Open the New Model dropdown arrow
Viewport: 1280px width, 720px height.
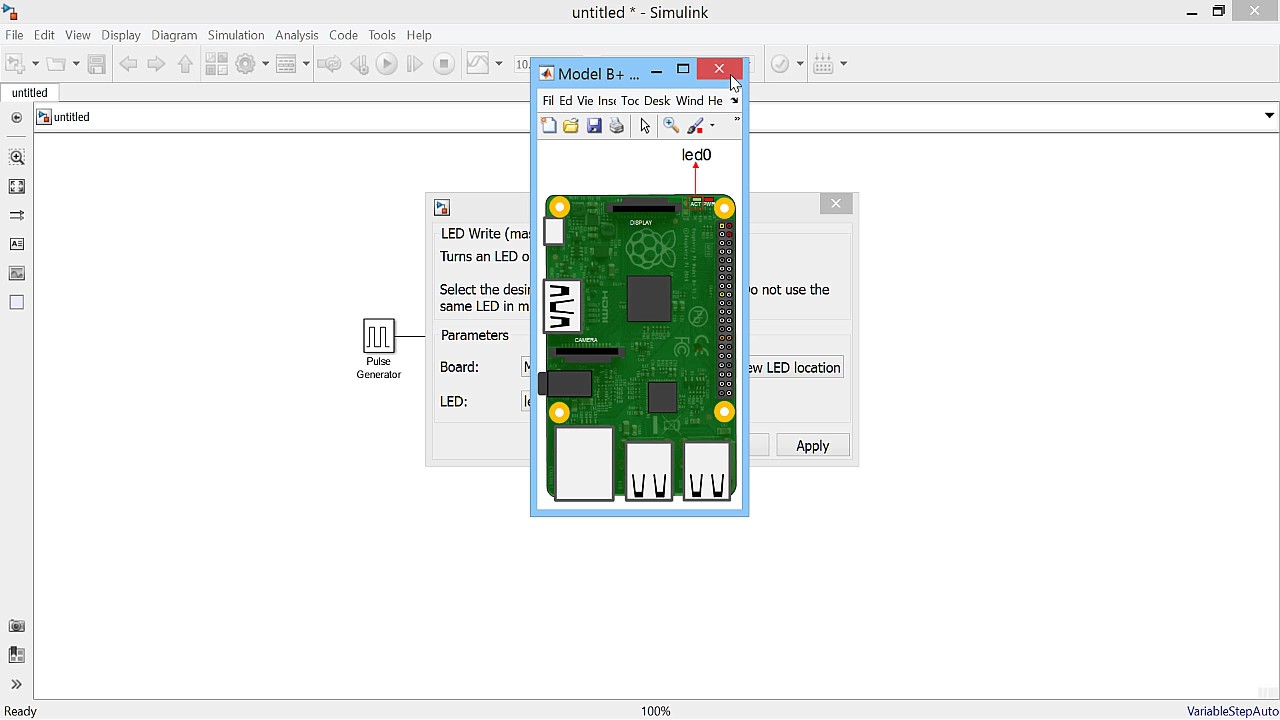click(35, 64)
